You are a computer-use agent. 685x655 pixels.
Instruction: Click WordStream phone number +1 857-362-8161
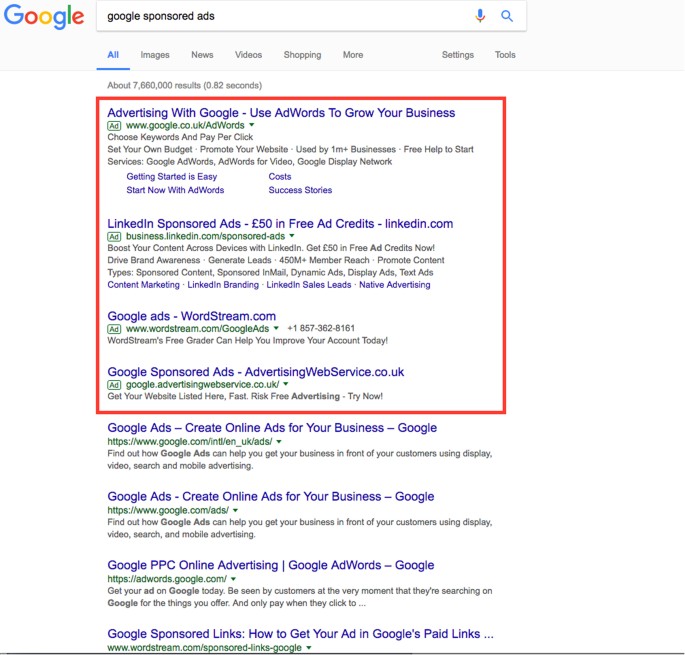(321, 328)
